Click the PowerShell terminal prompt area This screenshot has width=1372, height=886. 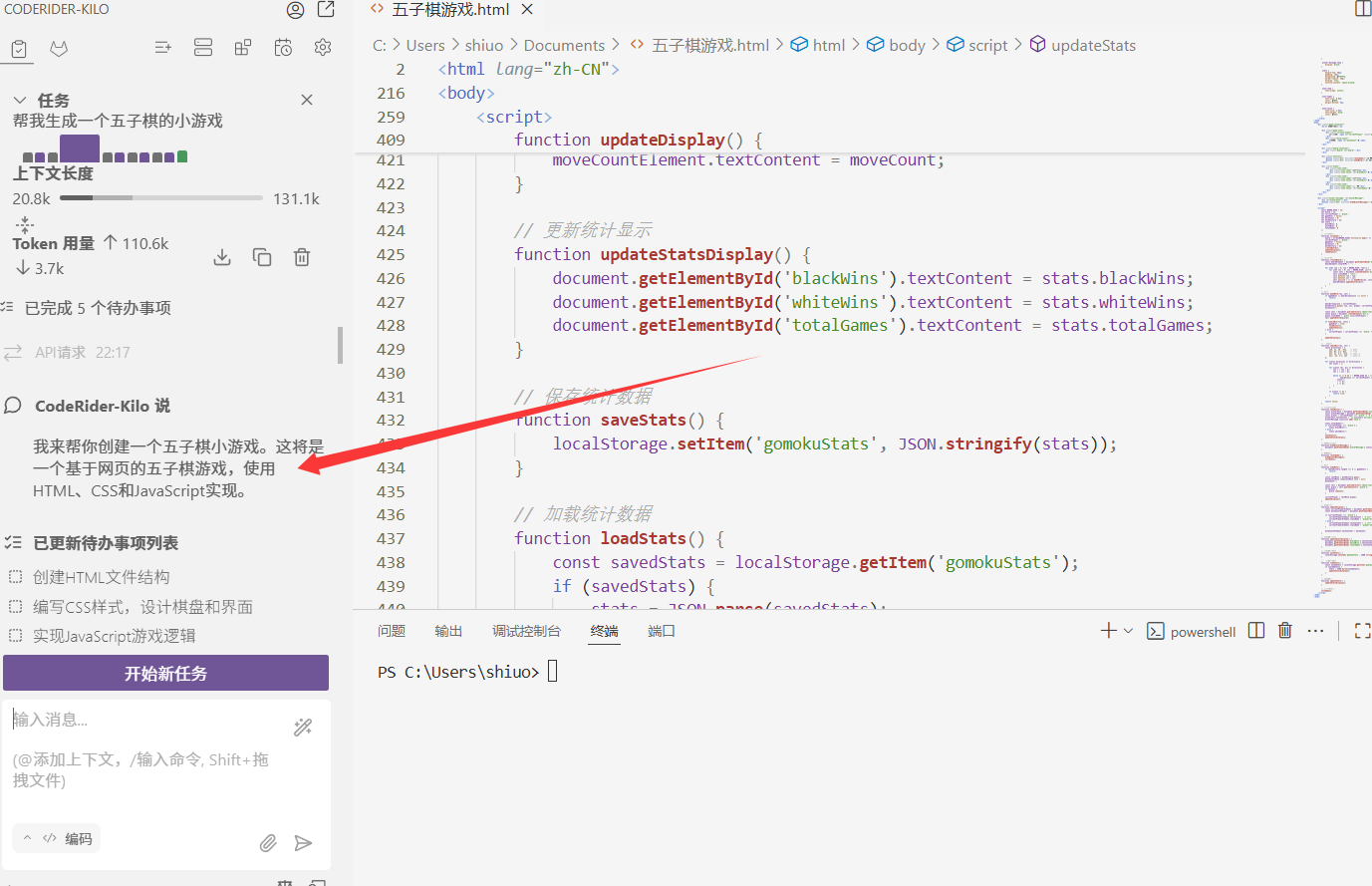click(467, 672)
